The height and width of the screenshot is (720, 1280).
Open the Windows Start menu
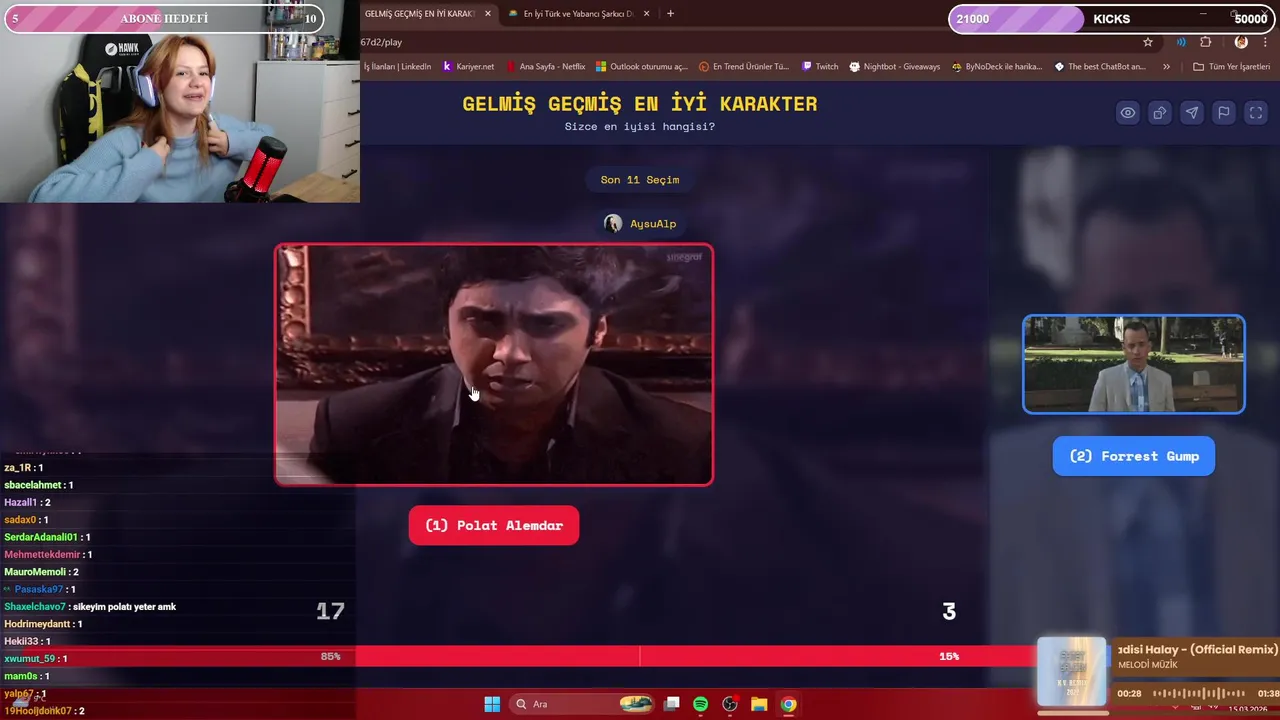click(x=492, y=704)
